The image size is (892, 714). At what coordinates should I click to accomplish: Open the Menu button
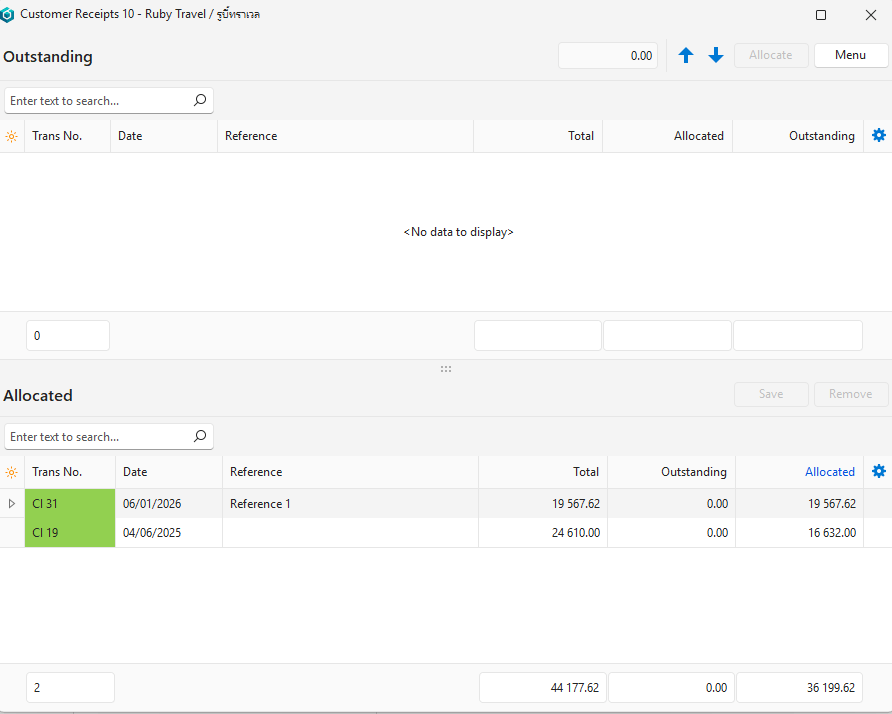point(850,56)
